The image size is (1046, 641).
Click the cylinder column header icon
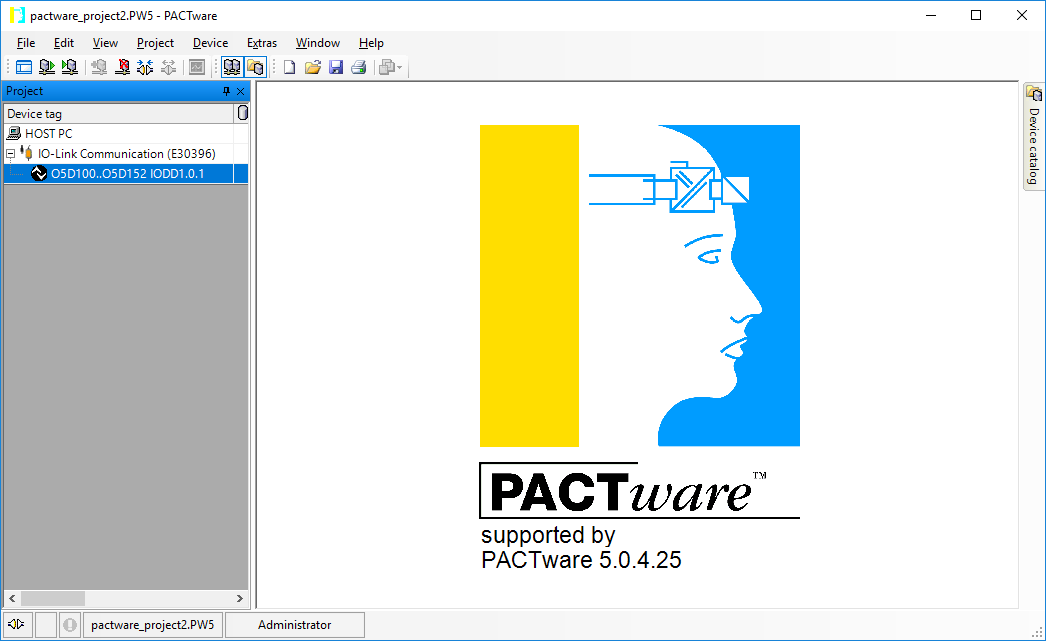click(243, 113)
